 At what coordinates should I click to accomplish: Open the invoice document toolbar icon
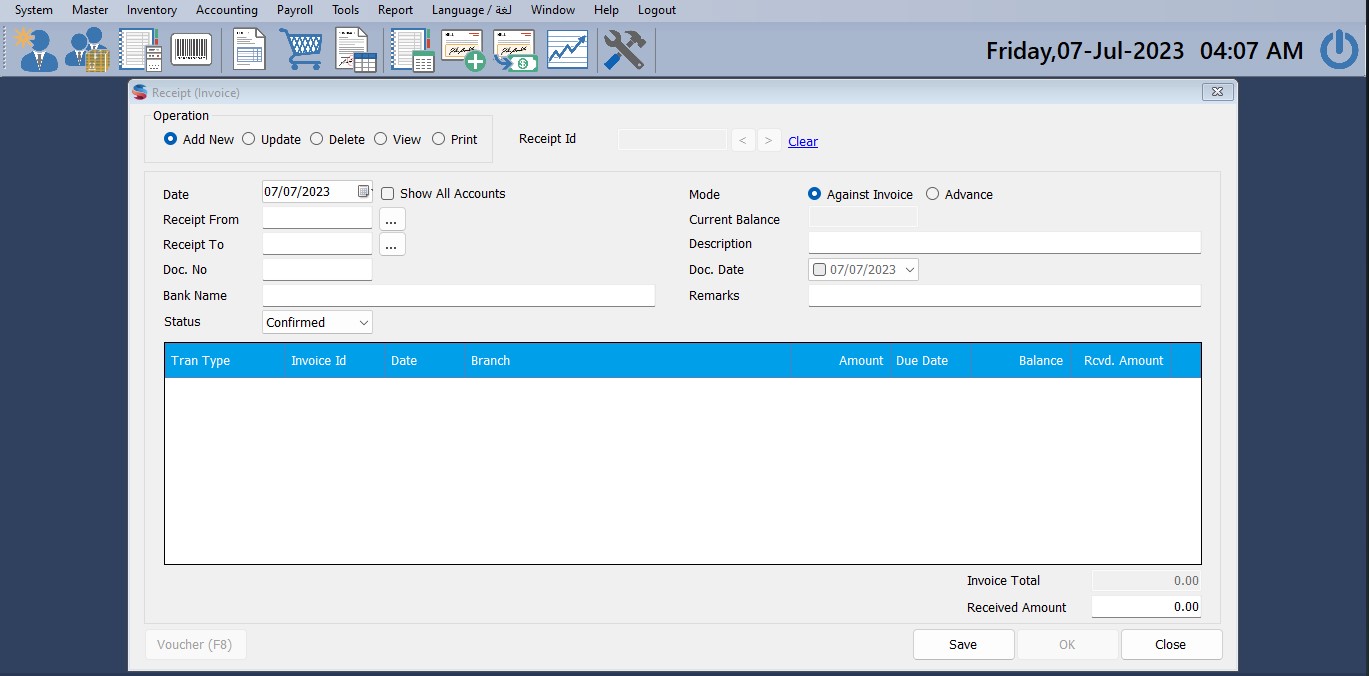point(249,50)
